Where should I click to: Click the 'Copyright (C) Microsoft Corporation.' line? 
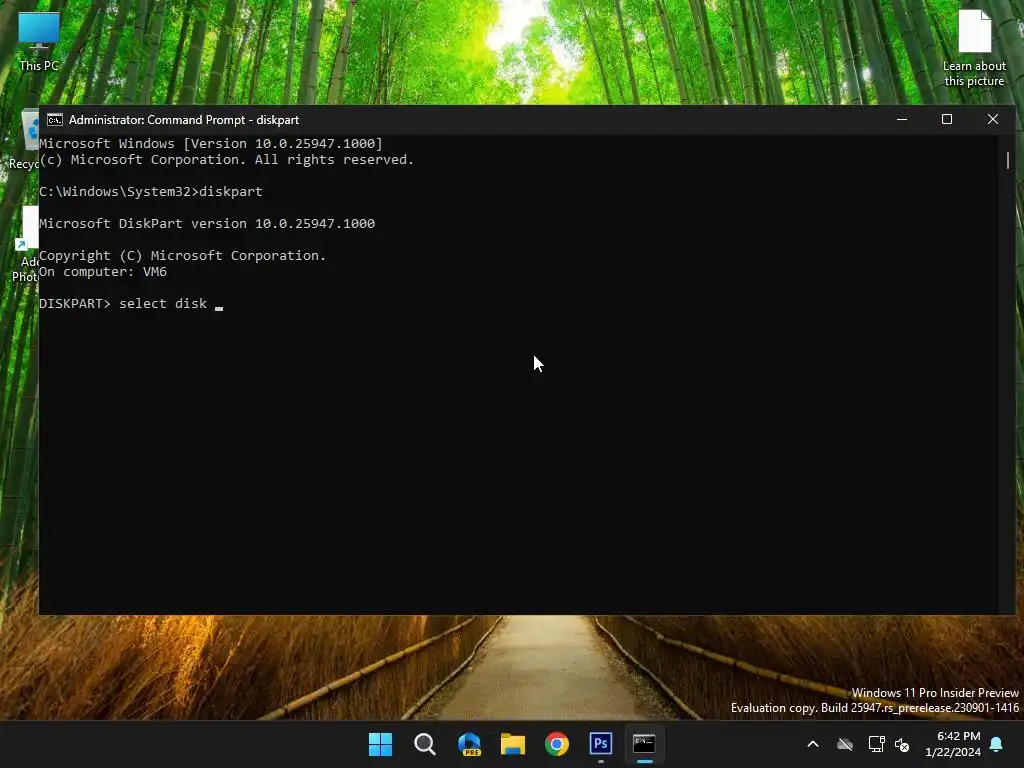182,255
